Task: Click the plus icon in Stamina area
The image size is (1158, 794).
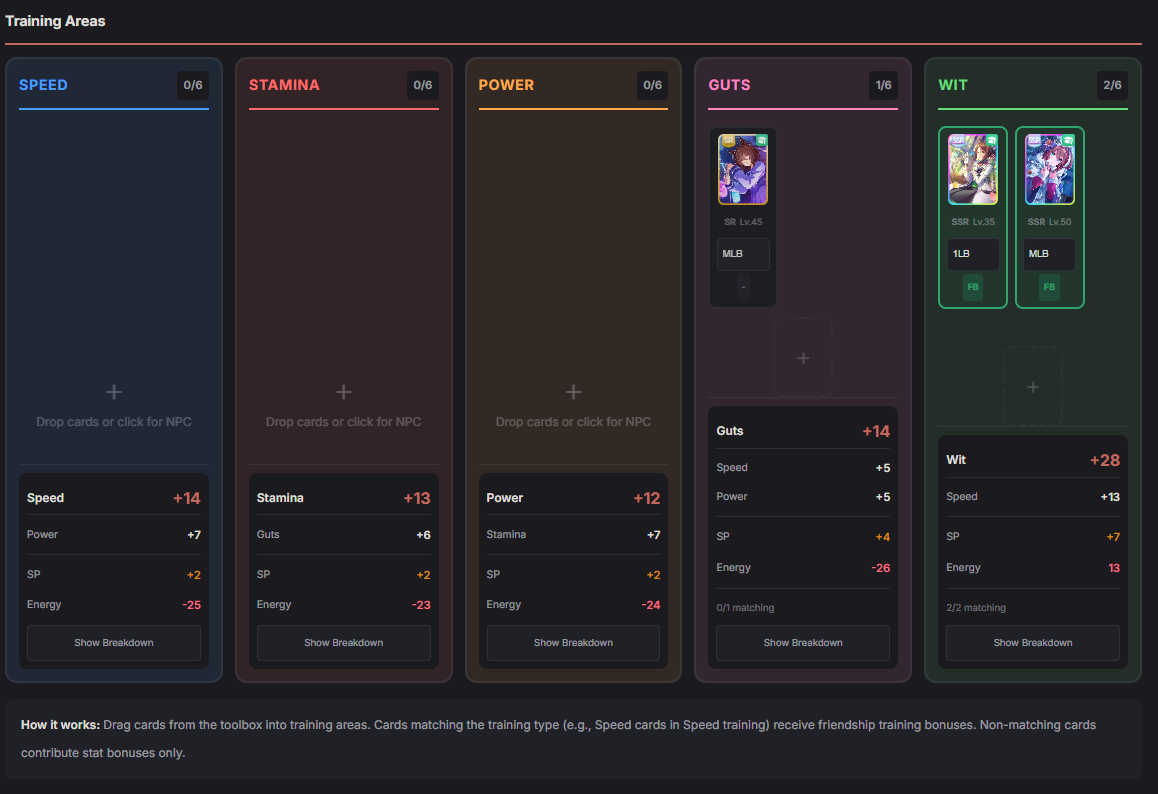Action: pyautogui.click(x=343, y=391)
